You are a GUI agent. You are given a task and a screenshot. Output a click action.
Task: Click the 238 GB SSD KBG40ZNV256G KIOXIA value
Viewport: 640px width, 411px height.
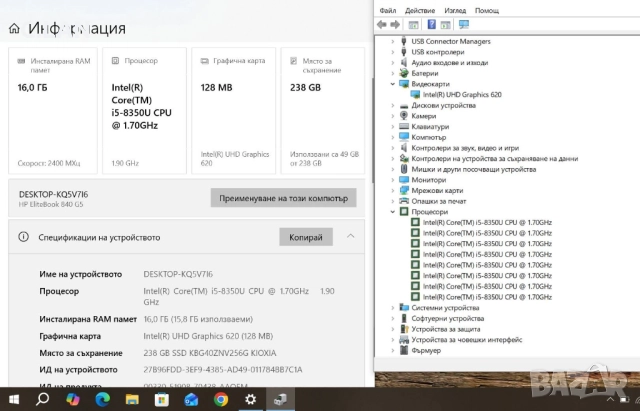[210, 353]
